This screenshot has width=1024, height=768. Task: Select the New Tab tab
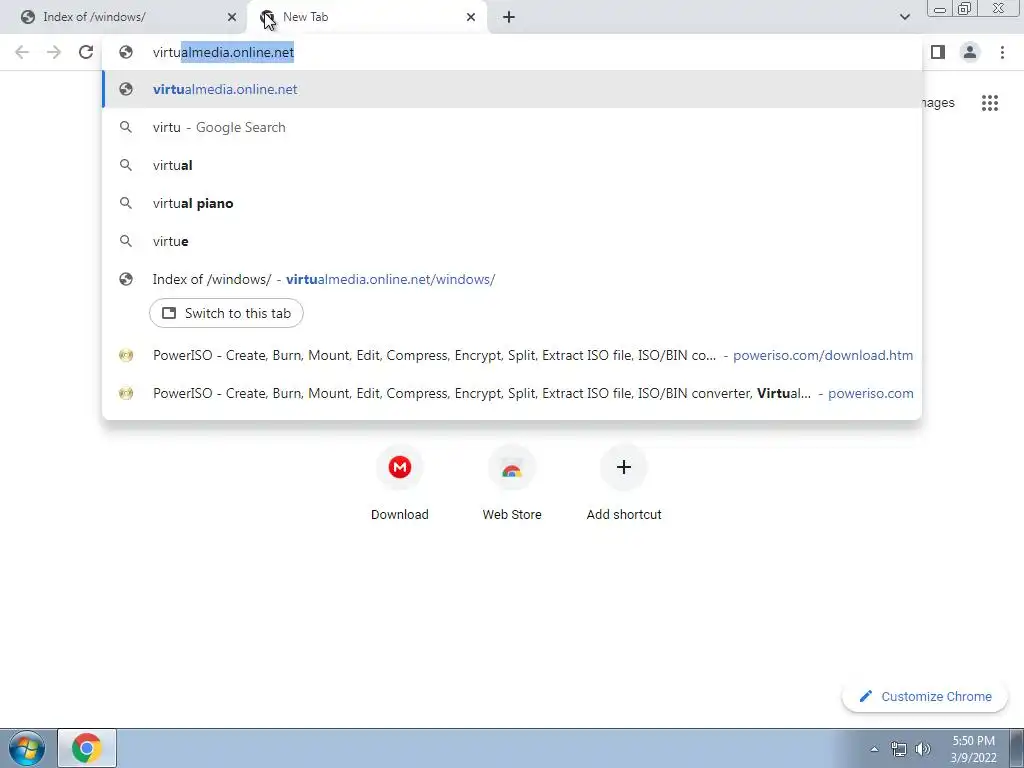coord(366,17)
